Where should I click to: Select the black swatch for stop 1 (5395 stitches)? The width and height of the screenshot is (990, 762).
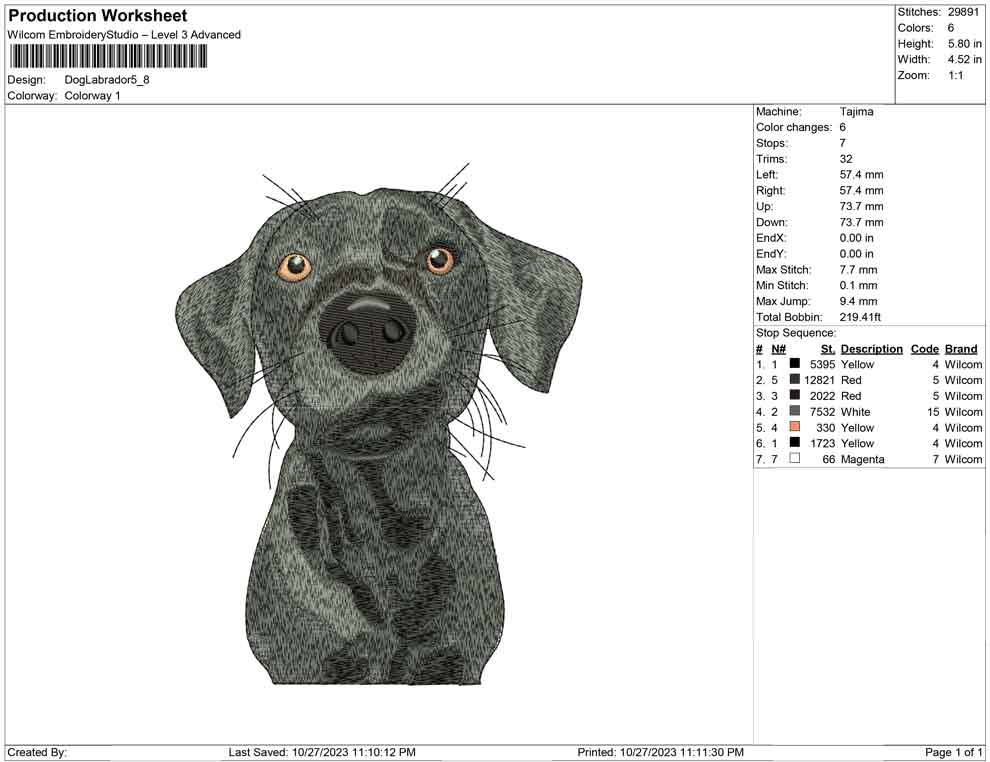[794, 364]
